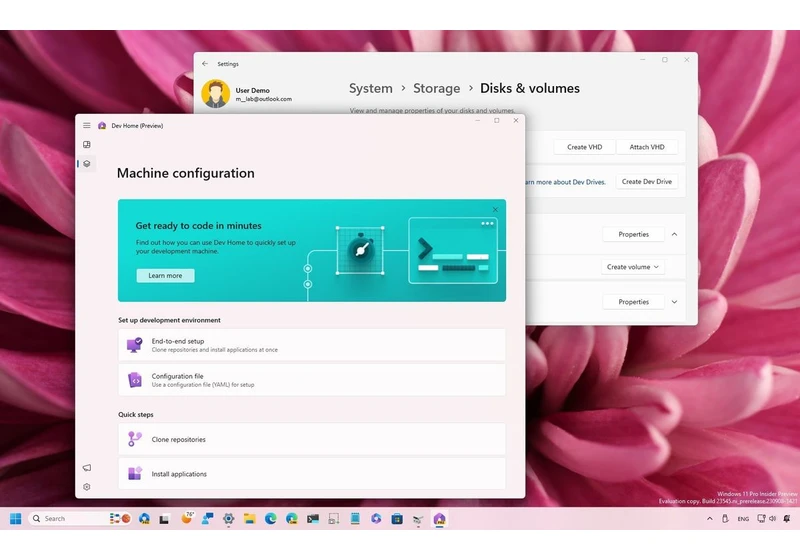Screen dimensions: 800x560
Task: Open notifications bell in the tray
Action: [x=787, y=519]
